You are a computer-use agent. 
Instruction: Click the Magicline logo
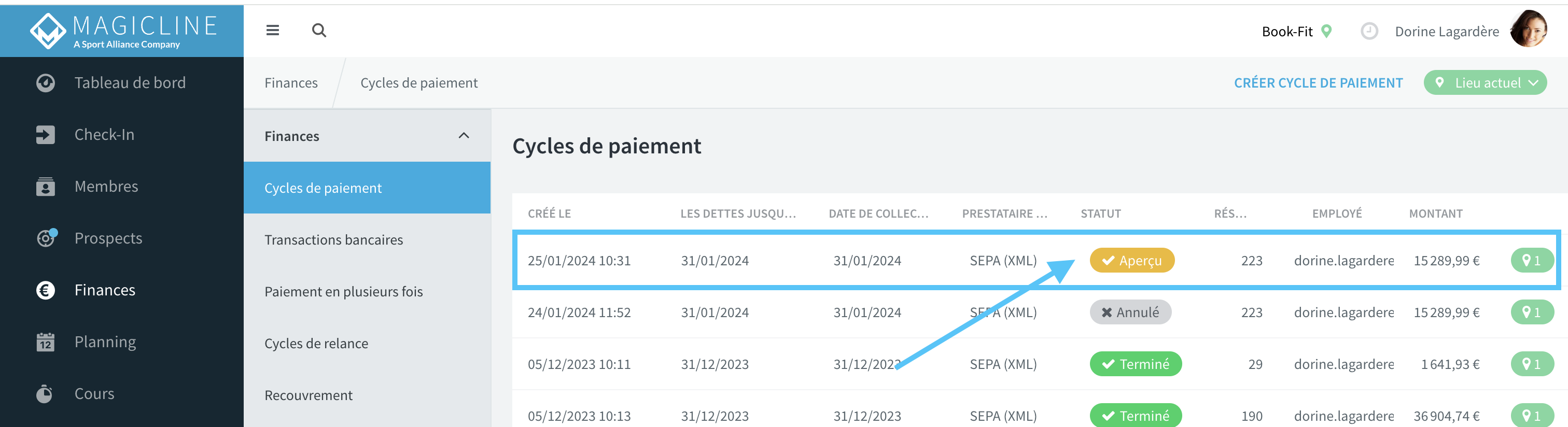(123, 31)
